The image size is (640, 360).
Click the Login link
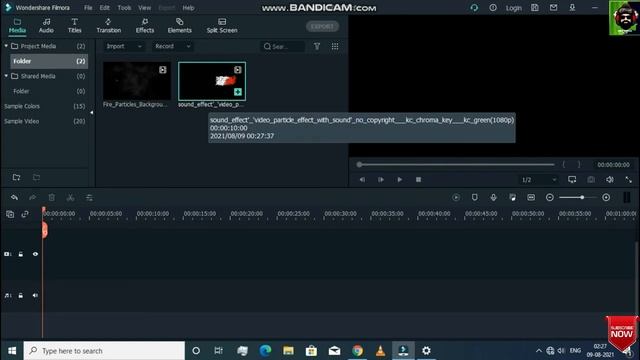coord(513,8)
